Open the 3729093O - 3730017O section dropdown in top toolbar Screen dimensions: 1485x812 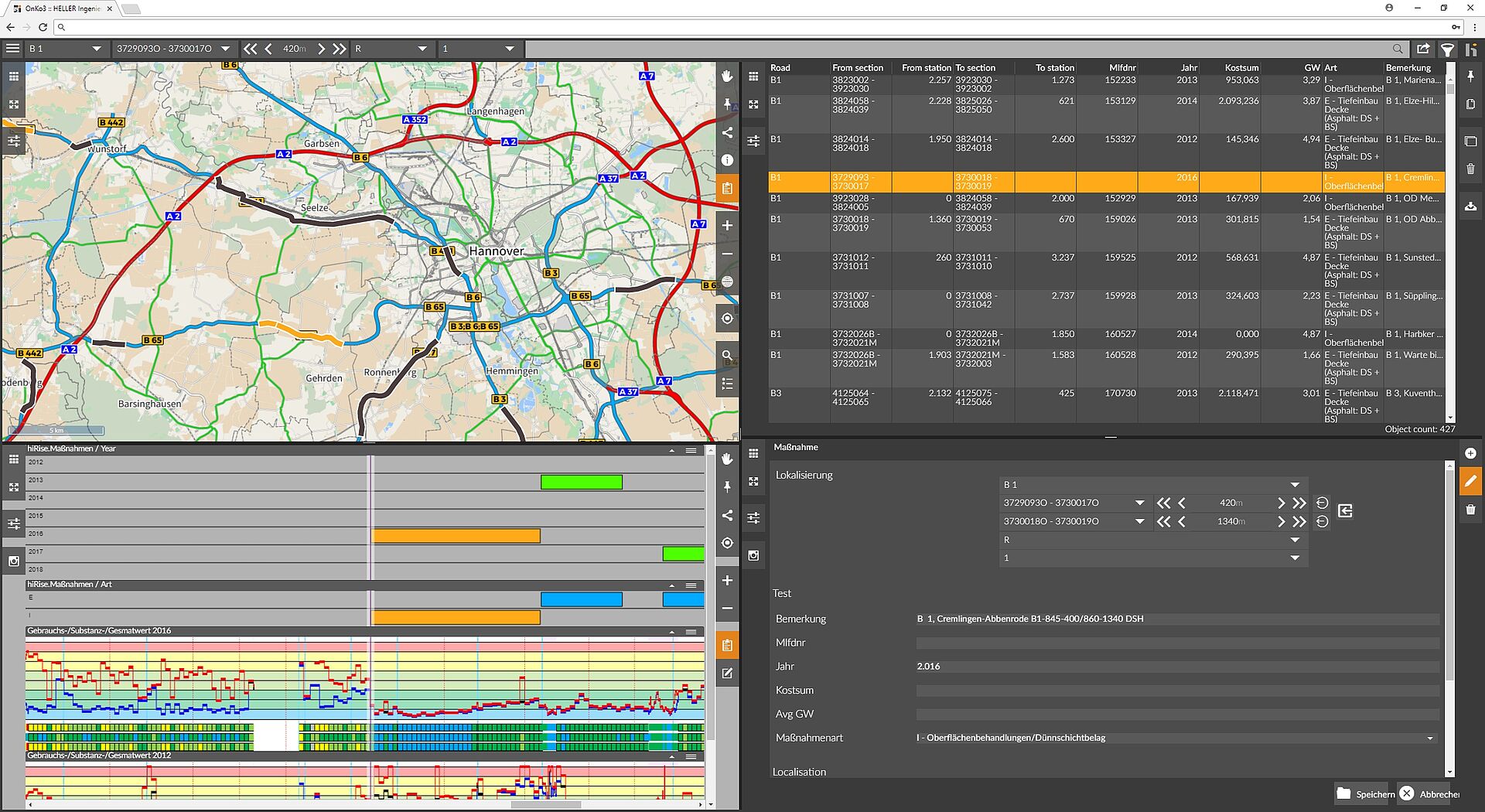pyautogui.click(x=173, y=48)
